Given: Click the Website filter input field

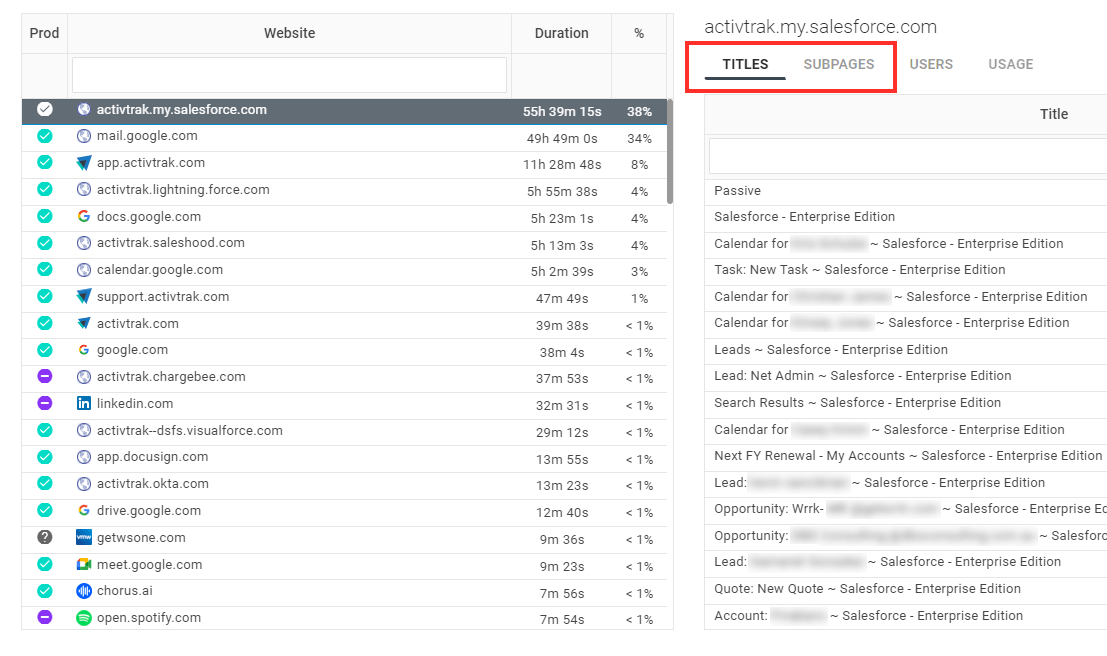Looking at the screenshot, I should (x=289, y=75).
